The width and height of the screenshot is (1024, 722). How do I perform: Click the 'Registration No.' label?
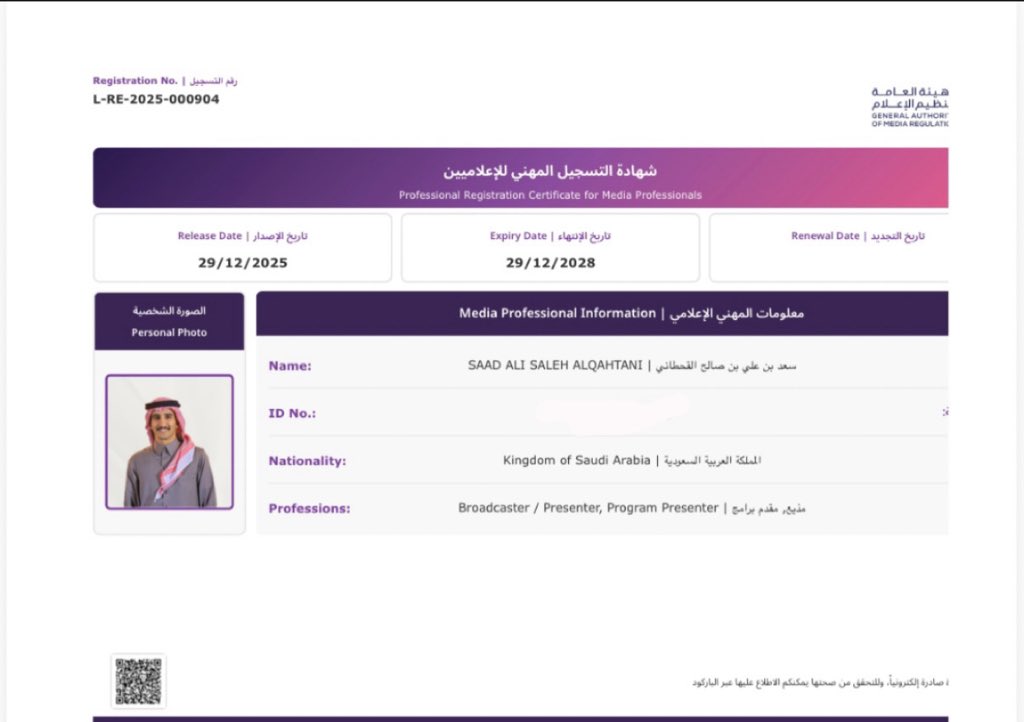pyautogui.click(x=135, y=81)
